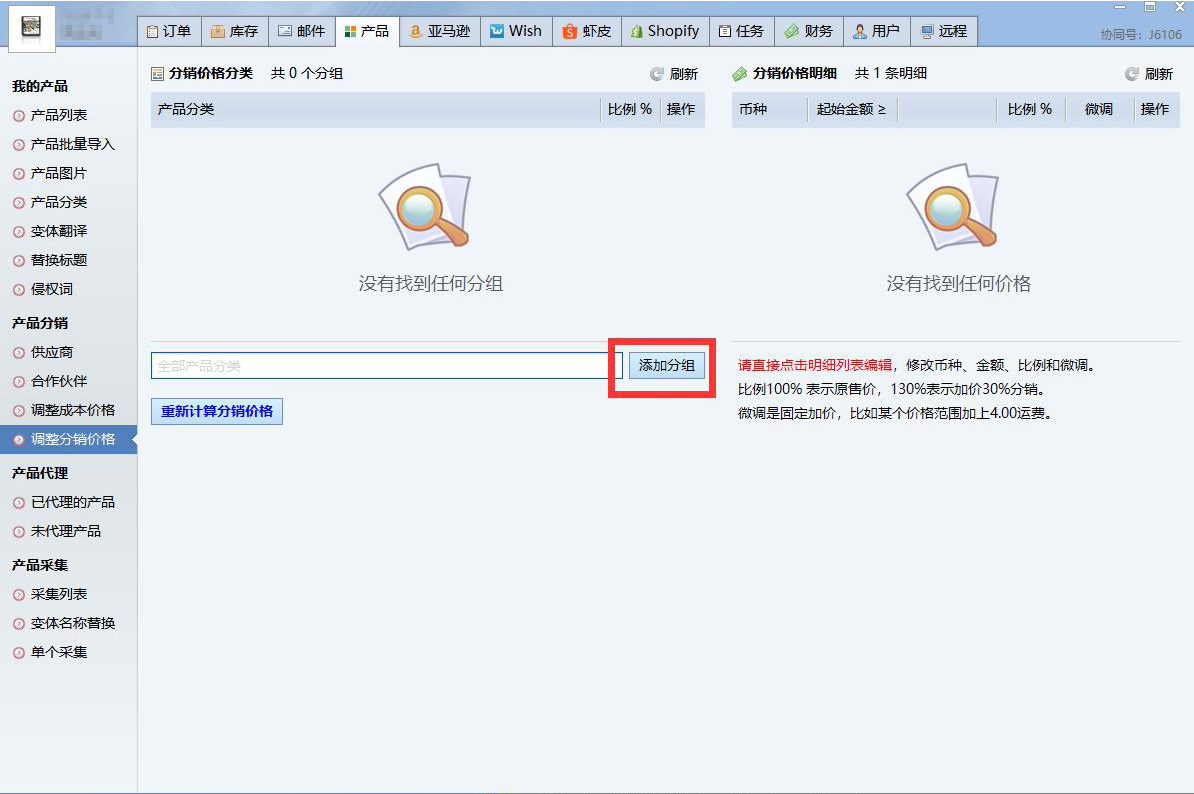
Task: Switch to the Shopify tab
Action: [664, 31]
